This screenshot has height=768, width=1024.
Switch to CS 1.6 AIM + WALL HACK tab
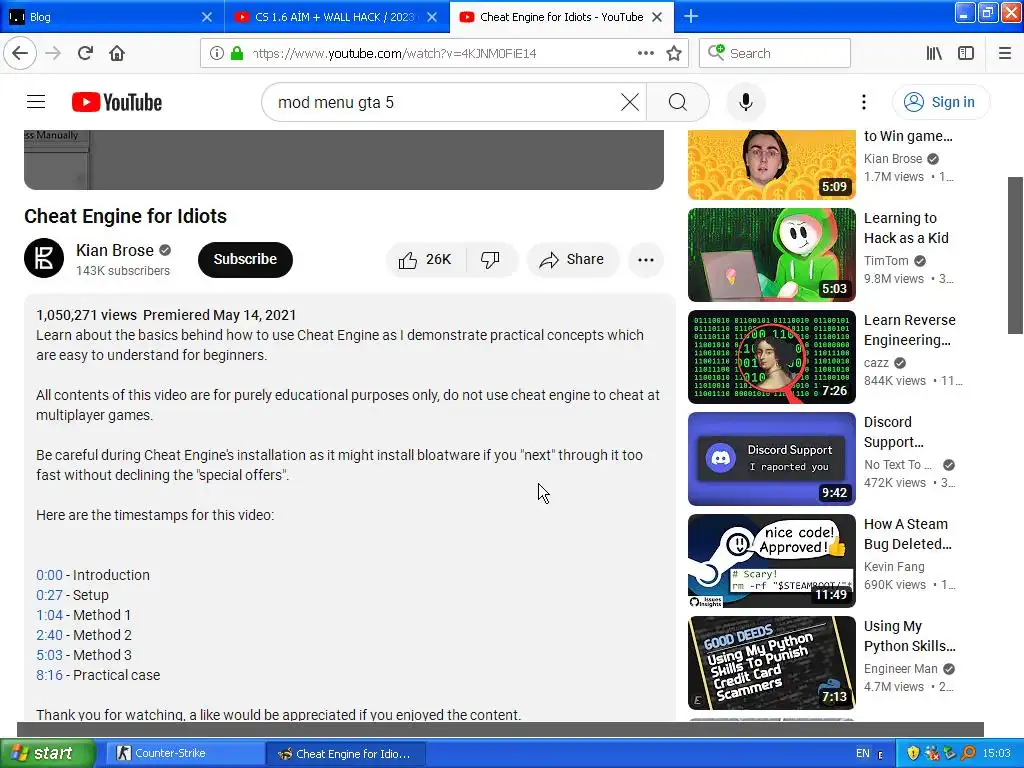pos(336,17)
